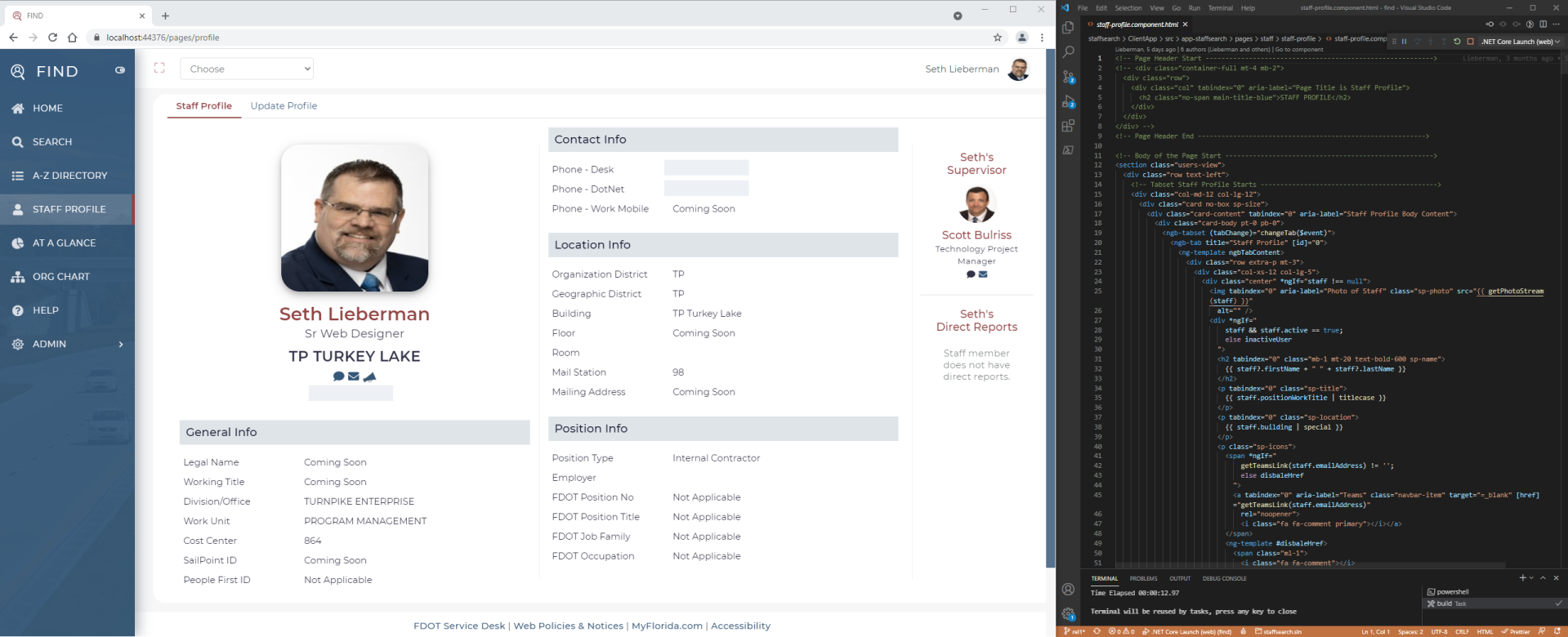This screenshot has height=637, width=1568.
Task: Toggle the sidebar switch next to FIND
Action: coord(120,70)
